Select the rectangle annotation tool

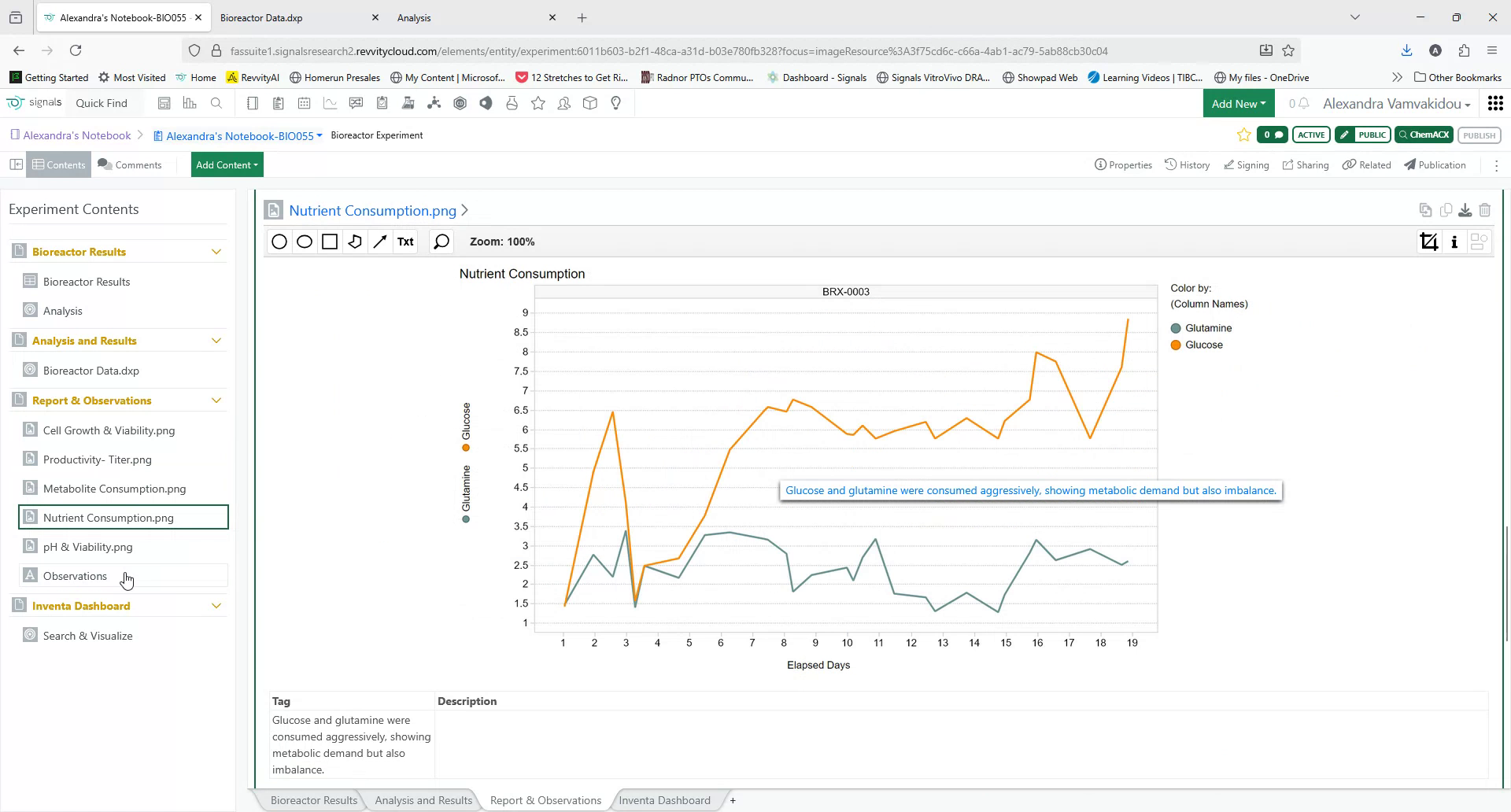pyautogui.click(x=330, y=242)
